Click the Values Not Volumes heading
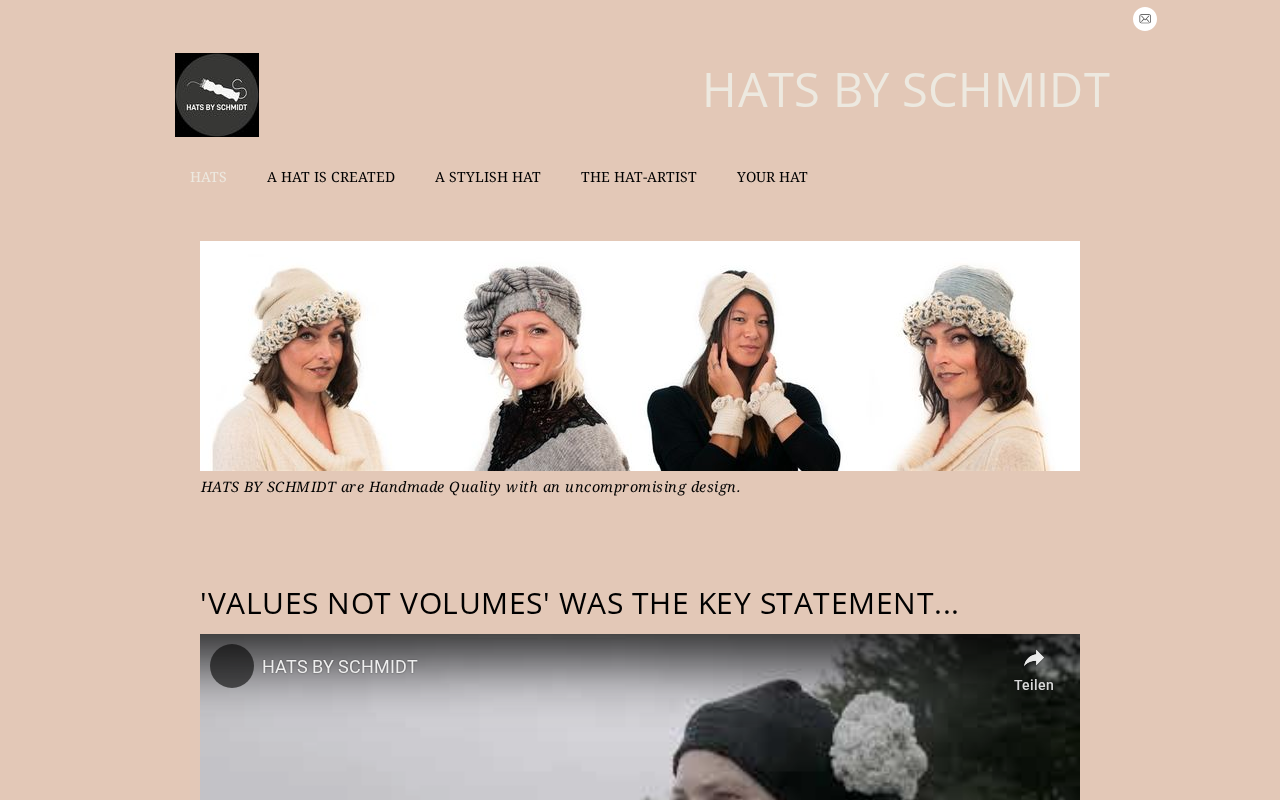The image size is (1280, 800). pyautogui.click(x=579, y=603)
